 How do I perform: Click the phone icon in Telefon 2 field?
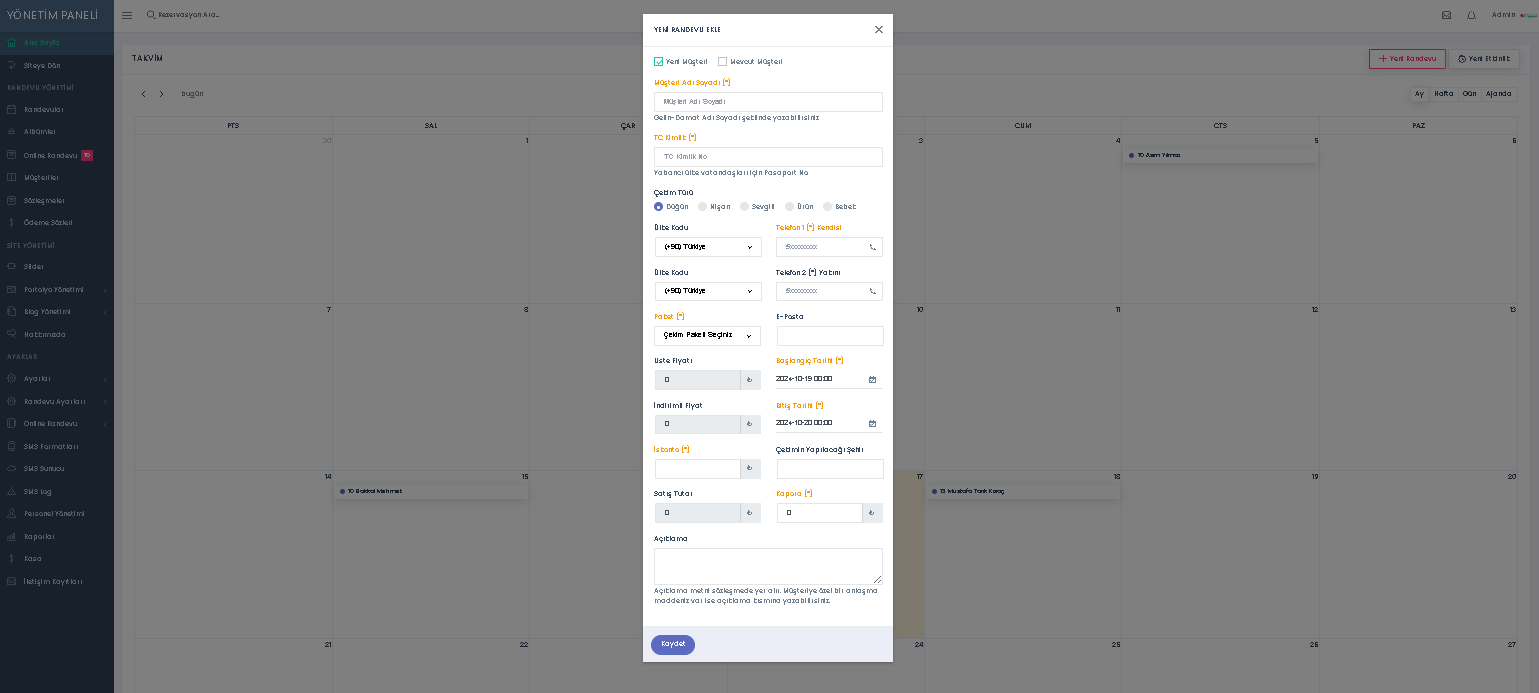click(872, 291)
